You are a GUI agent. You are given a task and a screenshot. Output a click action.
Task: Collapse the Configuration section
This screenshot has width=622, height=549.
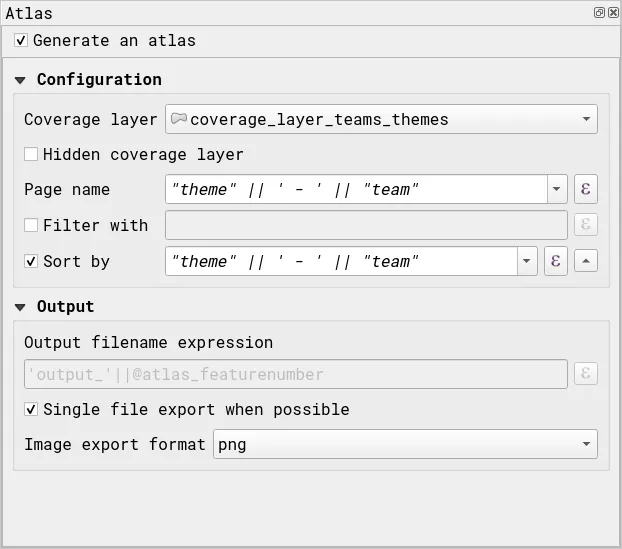21,80
